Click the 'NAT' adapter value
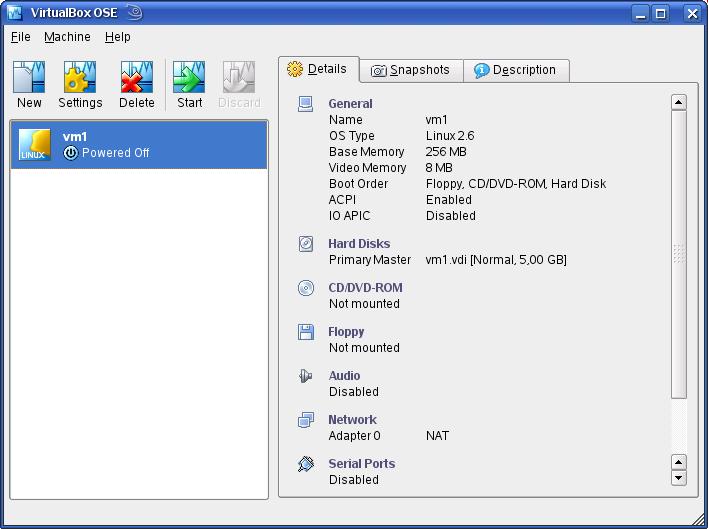The image size is (708, 529). (x=437, y=436)
